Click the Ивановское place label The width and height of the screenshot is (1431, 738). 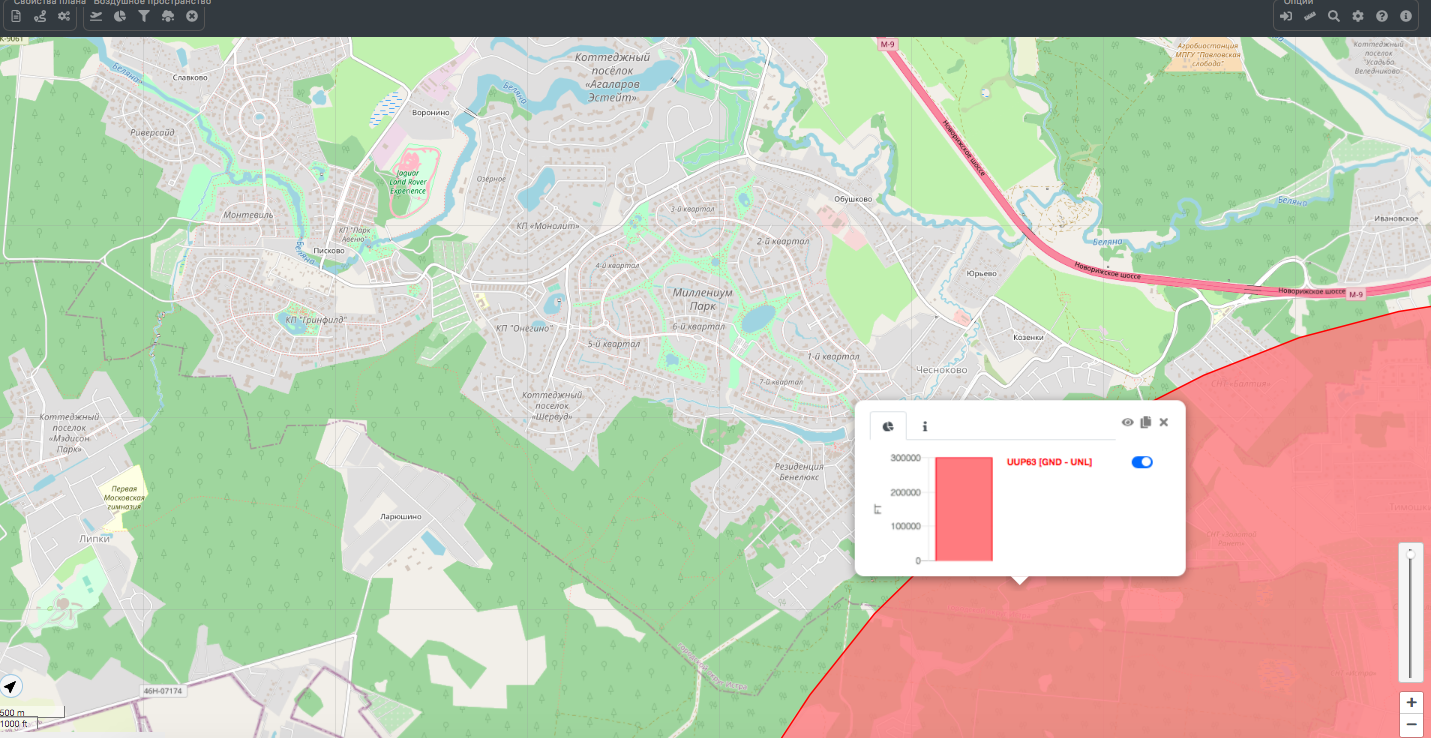[x=1397, y=217]
